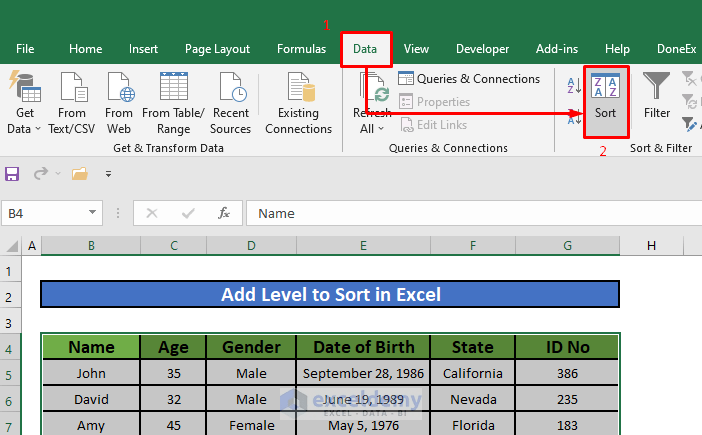Screen dimensions: 702x435
Task: Clear the filter icon
Action: [x=689, y=79]
